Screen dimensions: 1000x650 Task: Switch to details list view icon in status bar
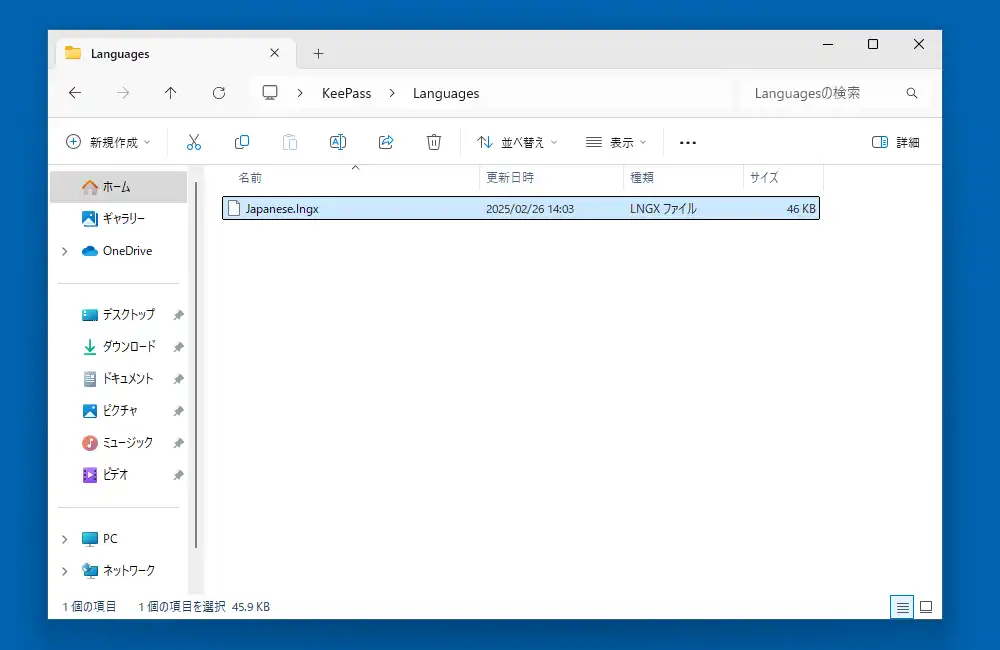[x=902, y=607]
